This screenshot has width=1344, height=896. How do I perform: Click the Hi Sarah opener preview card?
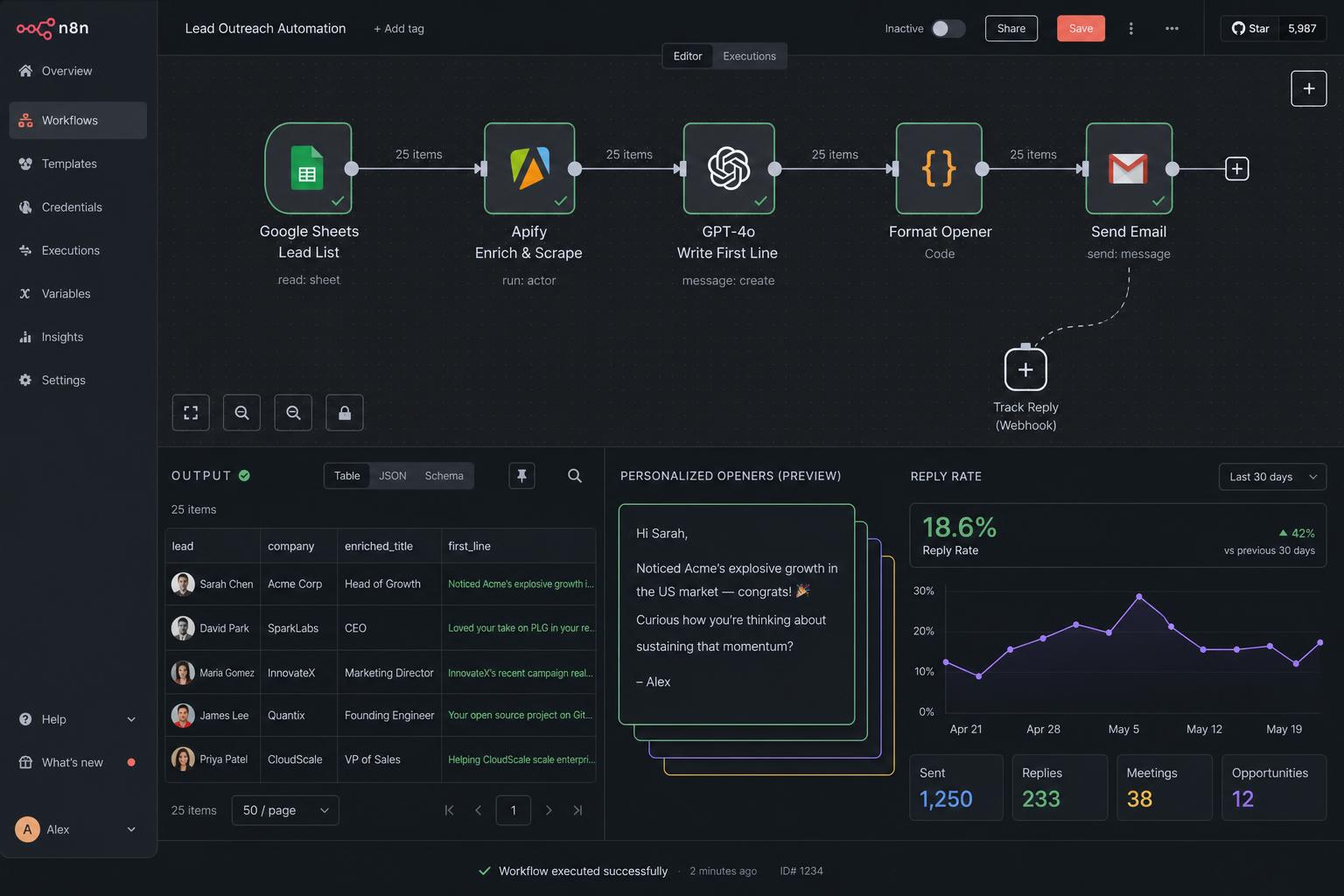737,614
